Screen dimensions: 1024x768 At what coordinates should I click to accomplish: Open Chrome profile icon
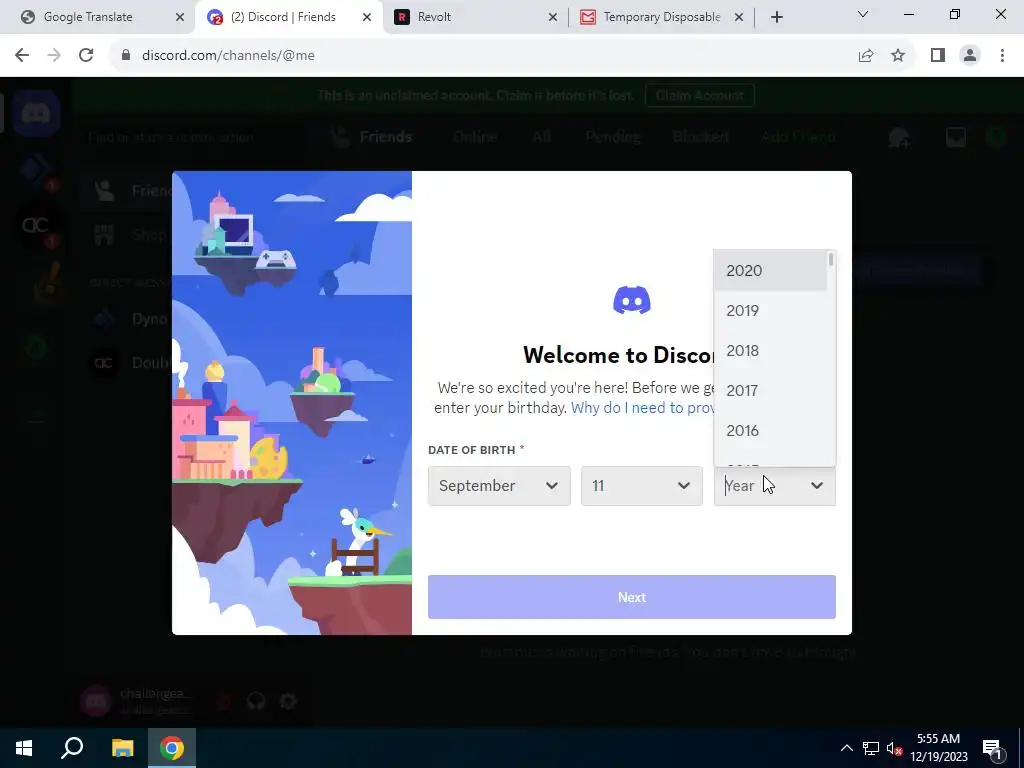pos(970,56)
